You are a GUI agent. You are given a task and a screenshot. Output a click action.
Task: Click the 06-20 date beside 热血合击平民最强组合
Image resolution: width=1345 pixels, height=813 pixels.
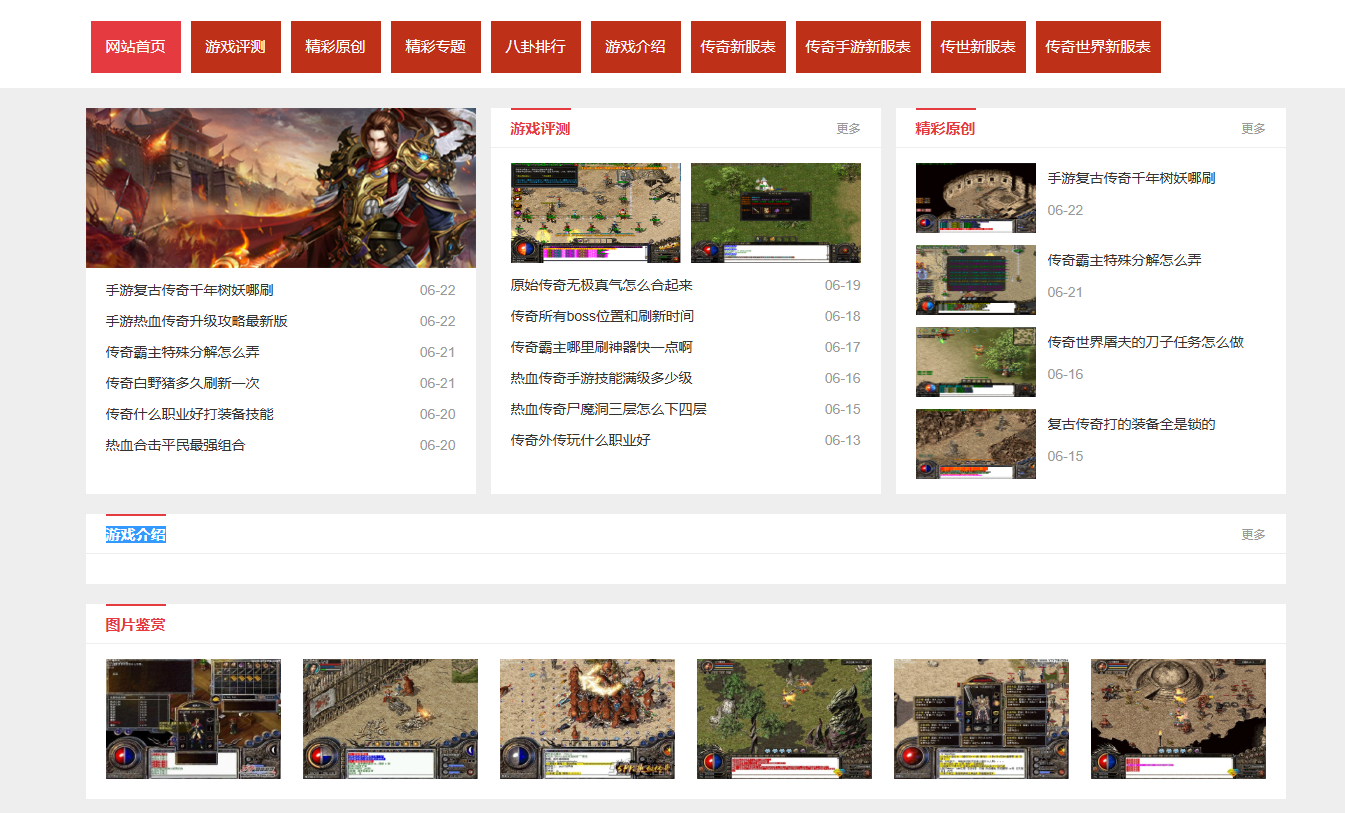[438, 446]
